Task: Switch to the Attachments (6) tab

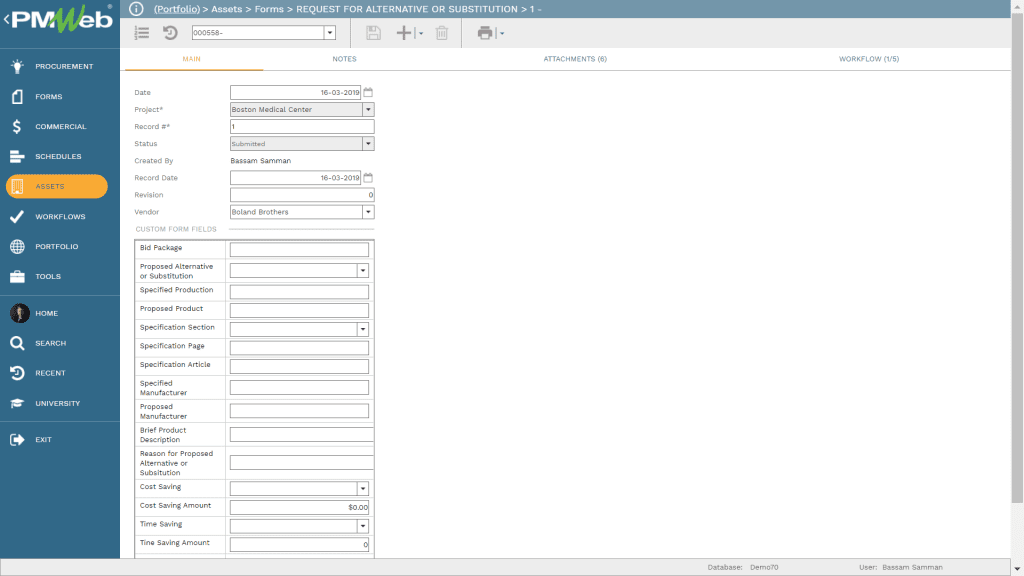Action: pos(575,59)
